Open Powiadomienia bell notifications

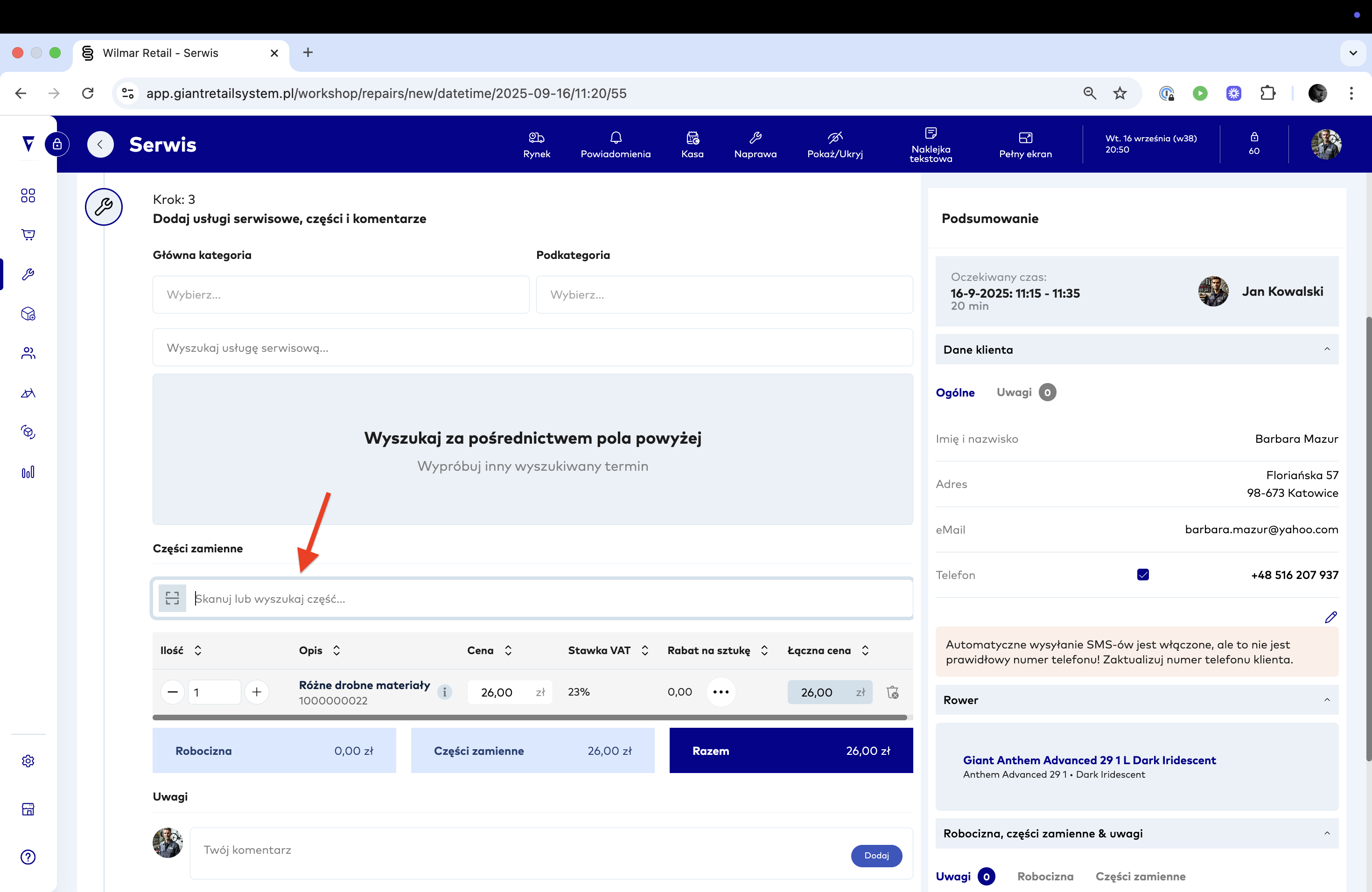(615, 138)
